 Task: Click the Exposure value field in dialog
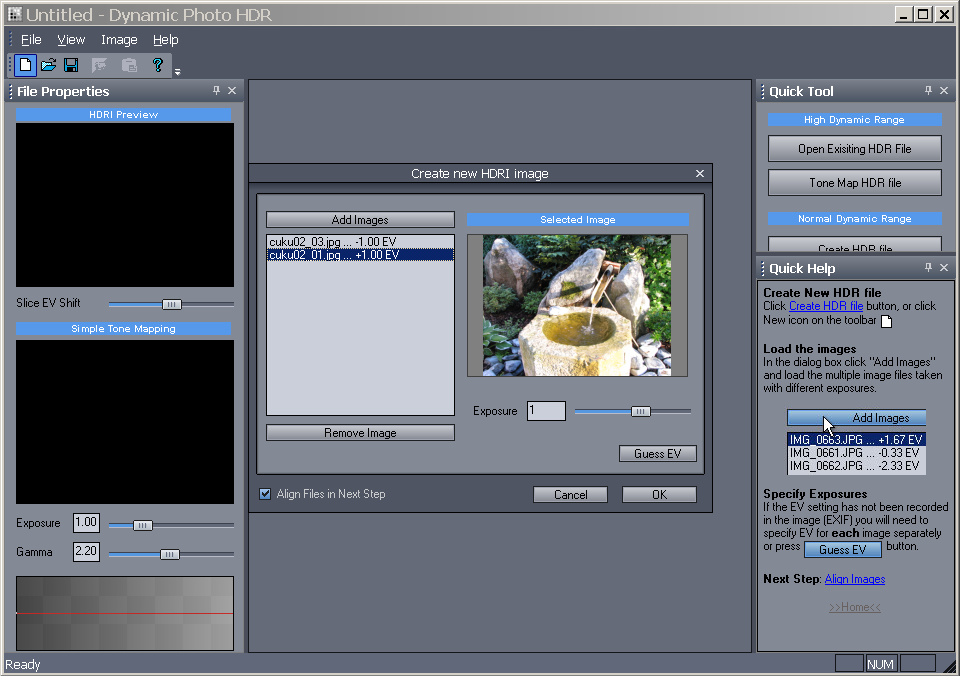pos(546,411)
